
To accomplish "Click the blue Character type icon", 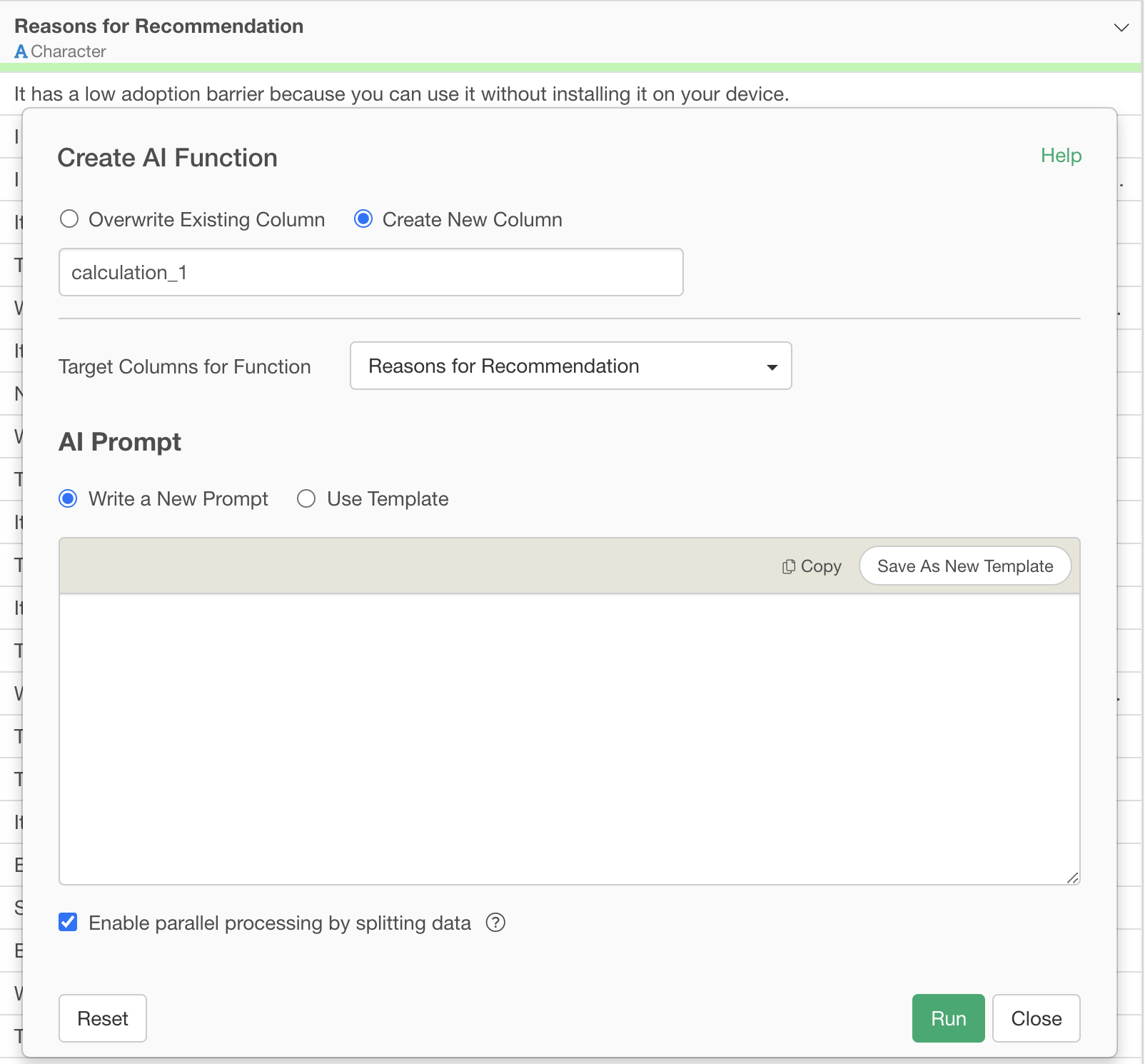I will click(x=21, y=51).
